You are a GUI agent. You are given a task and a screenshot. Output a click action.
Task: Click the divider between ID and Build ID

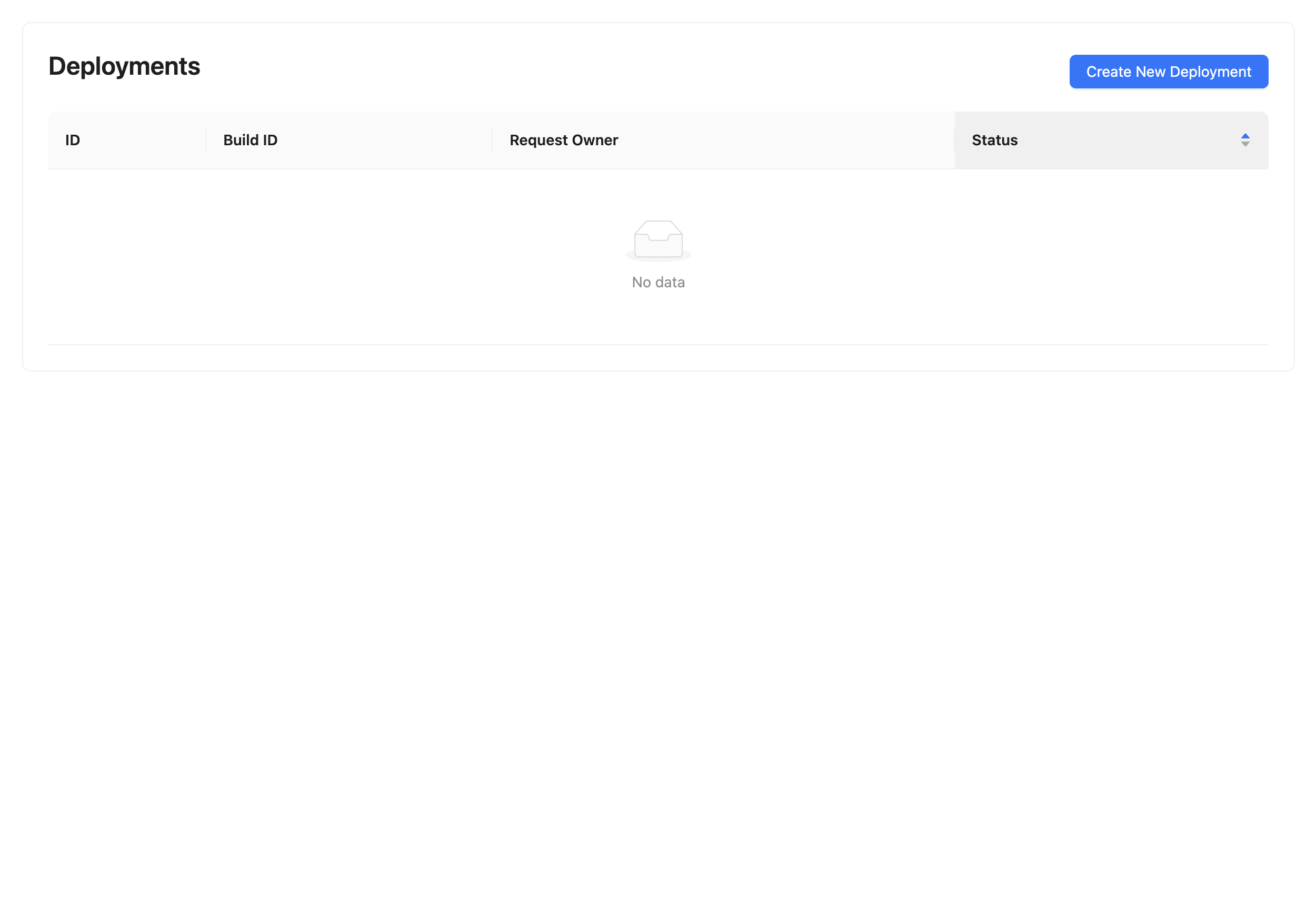(x=206, y=141)
